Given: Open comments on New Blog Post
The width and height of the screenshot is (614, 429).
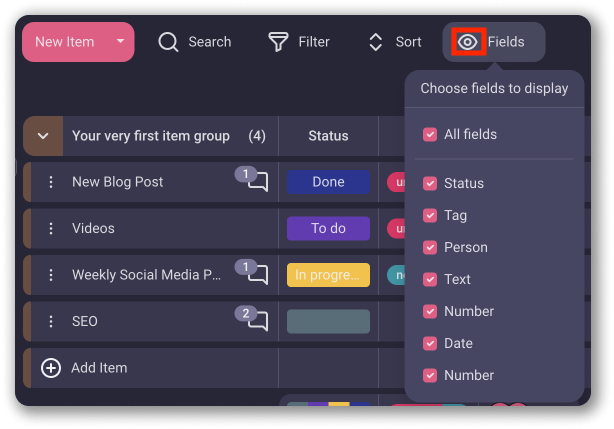Looking at the screenshot, I should pos(257,182).
